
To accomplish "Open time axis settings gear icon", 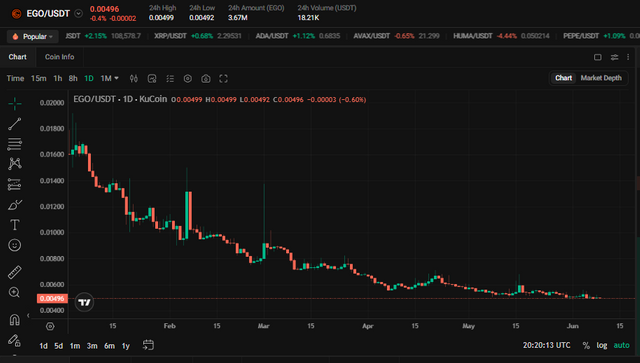I will click(x=50, y=326).
